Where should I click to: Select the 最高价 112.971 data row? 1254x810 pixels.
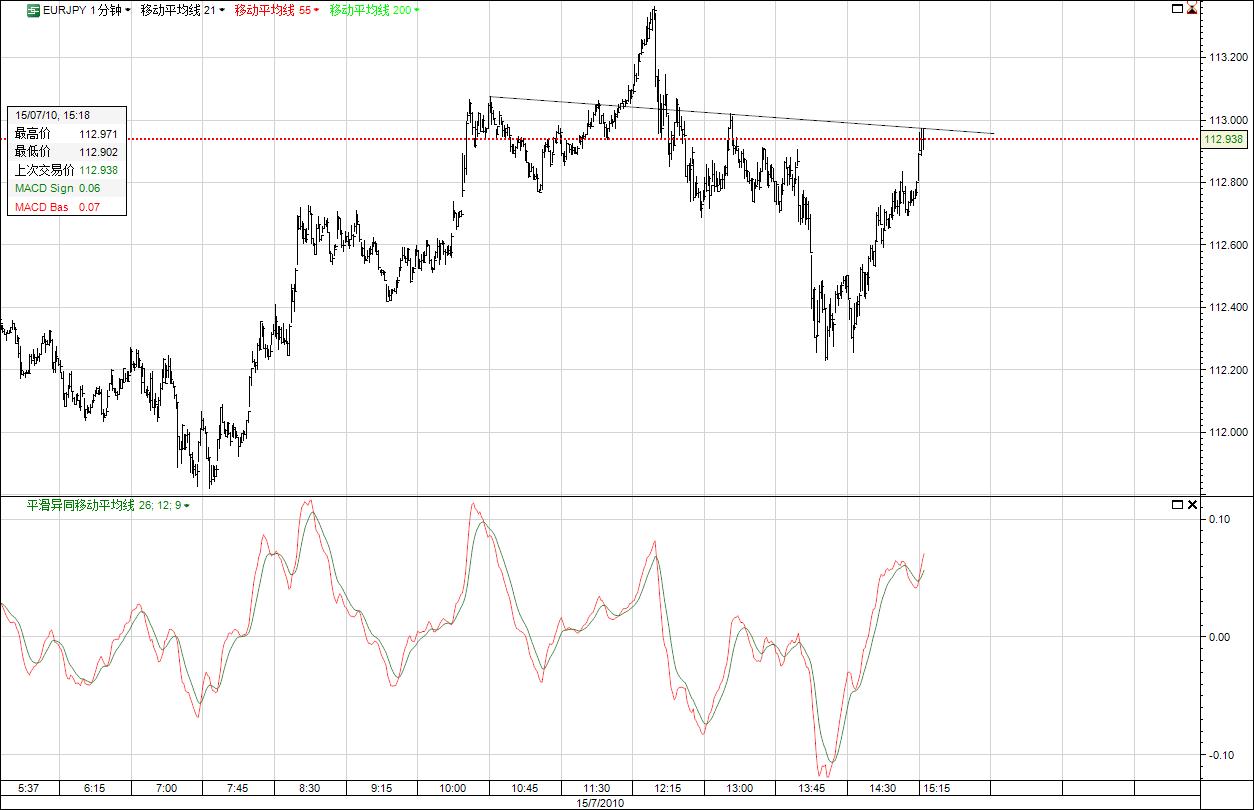click(67, 133)
